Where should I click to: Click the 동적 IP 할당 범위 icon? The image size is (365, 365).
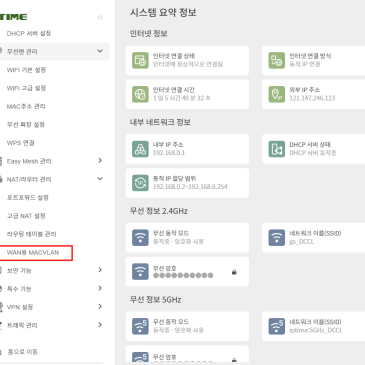[x=140, y=183]
